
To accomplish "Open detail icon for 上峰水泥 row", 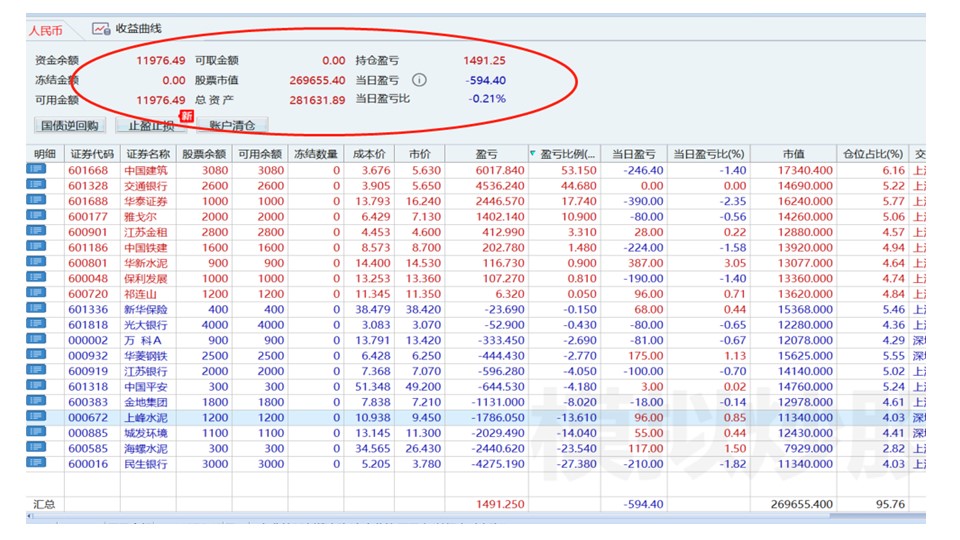I will point(36,416).
